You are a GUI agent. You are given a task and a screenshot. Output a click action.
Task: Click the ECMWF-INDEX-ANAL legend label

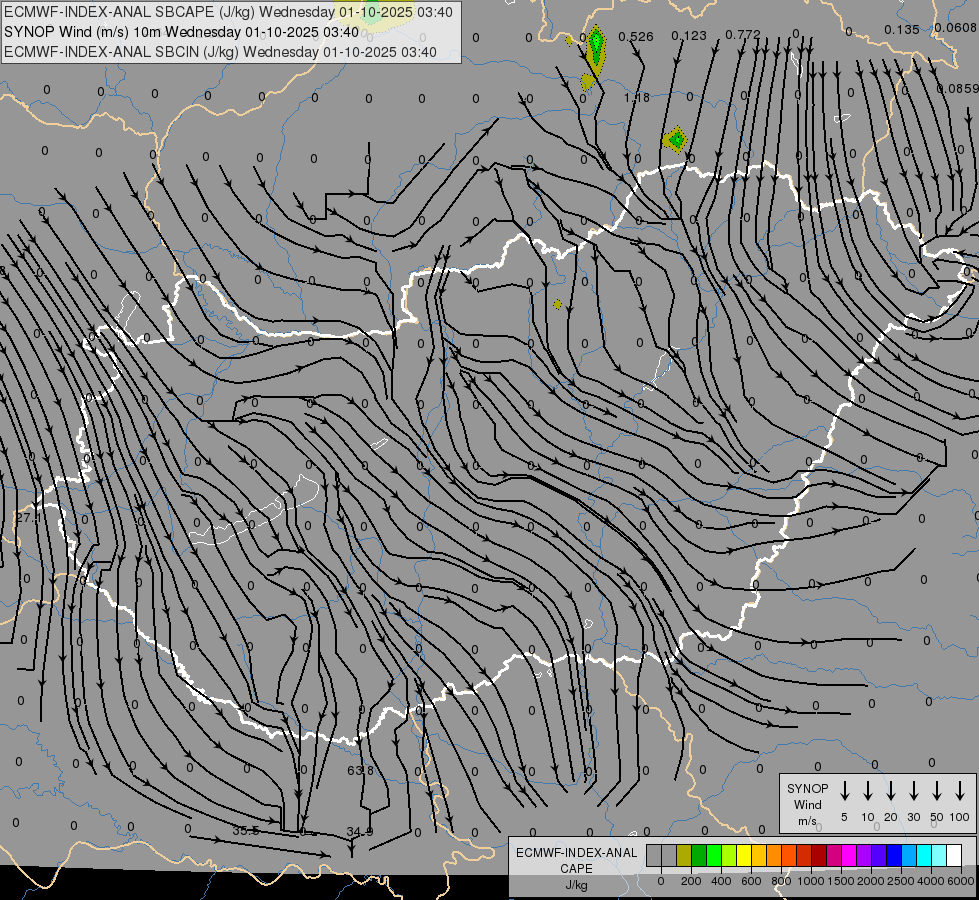coord(576,853)
